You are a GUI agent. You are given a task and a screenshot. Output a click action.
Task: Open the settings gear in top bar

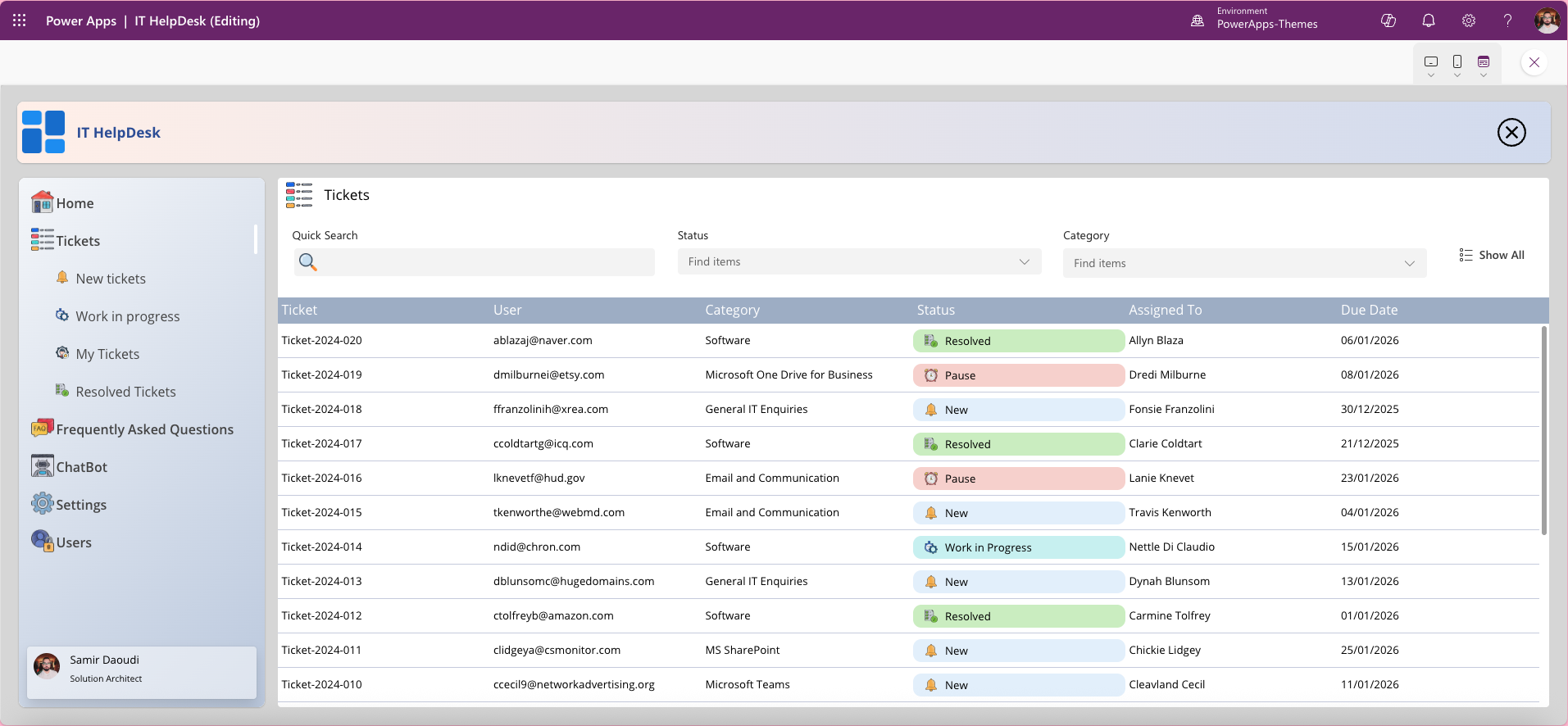(1468, 20)
